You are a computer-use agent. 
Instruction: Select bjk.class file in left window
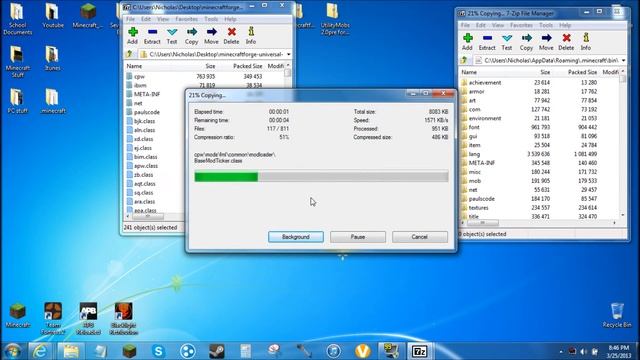[x=144, y=121]
